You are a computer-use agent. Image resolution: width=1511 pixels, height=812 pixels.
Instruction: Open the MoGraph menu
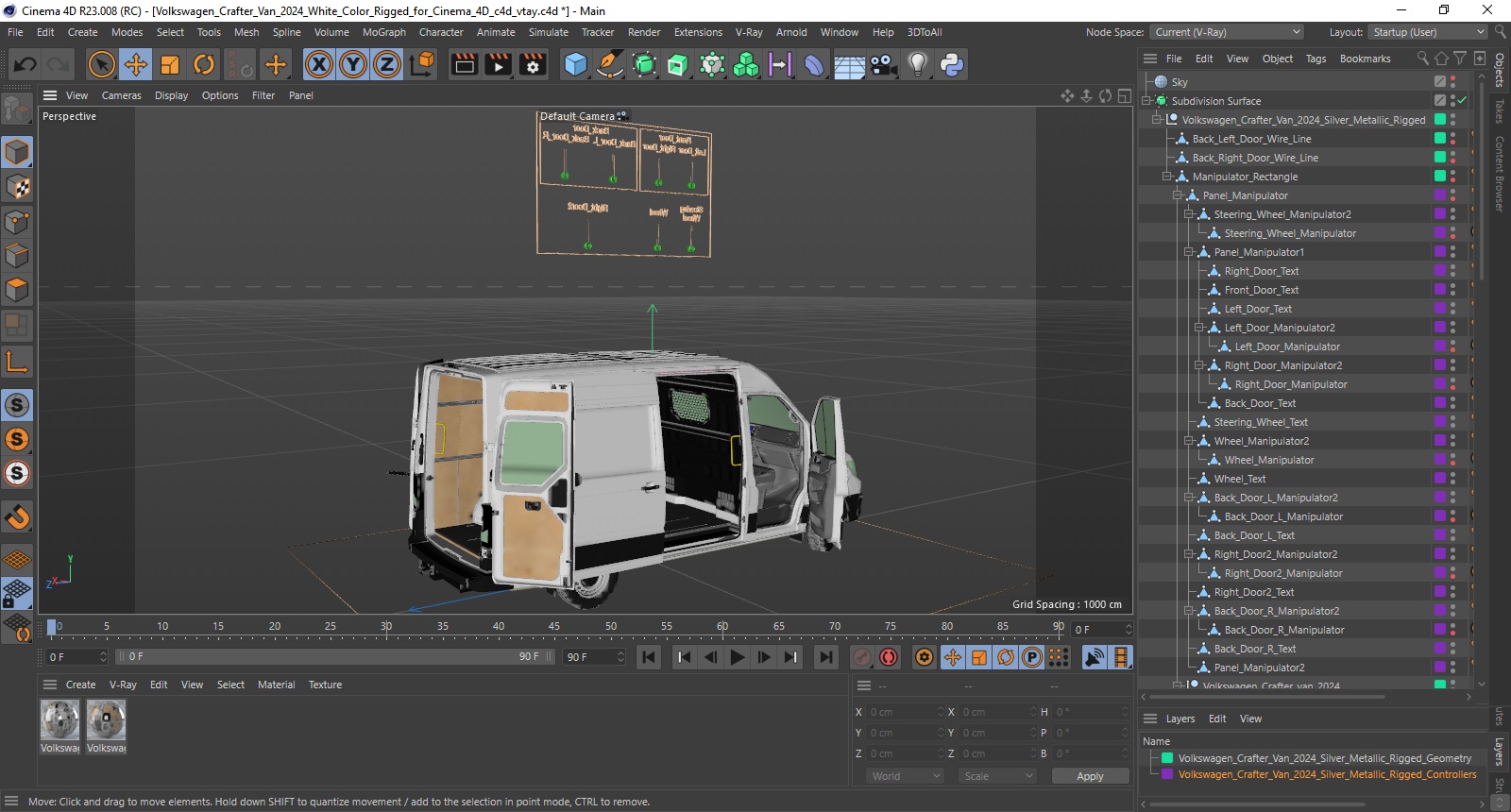pos(384,32)
